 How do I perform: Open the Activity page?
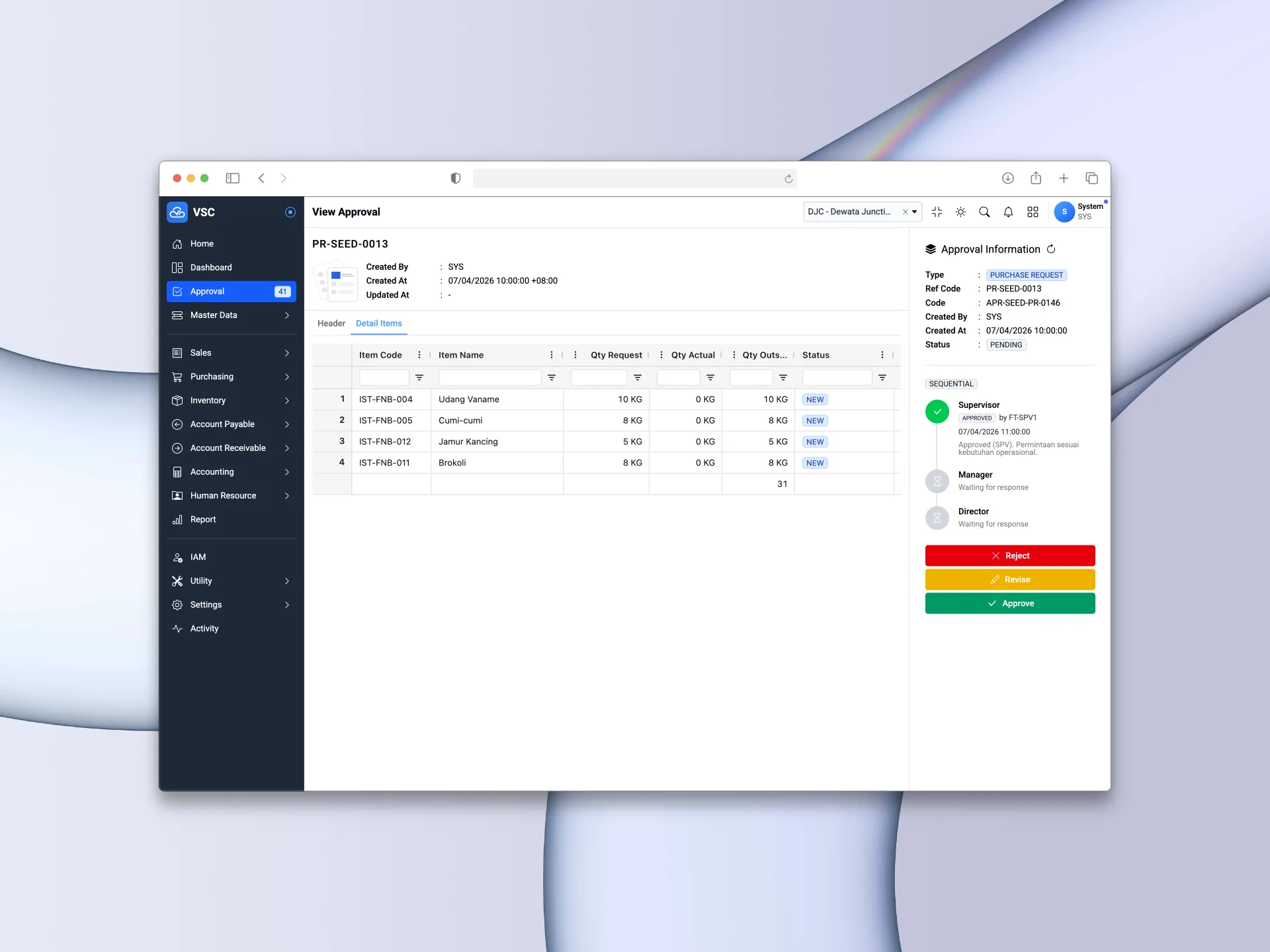coord(231,629)
